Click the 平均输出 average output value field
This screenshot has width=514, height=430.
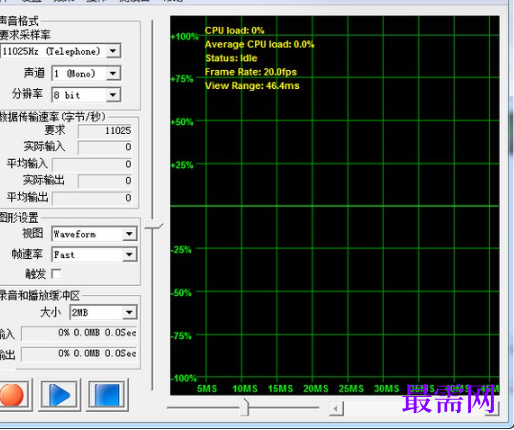pos(92,198)
